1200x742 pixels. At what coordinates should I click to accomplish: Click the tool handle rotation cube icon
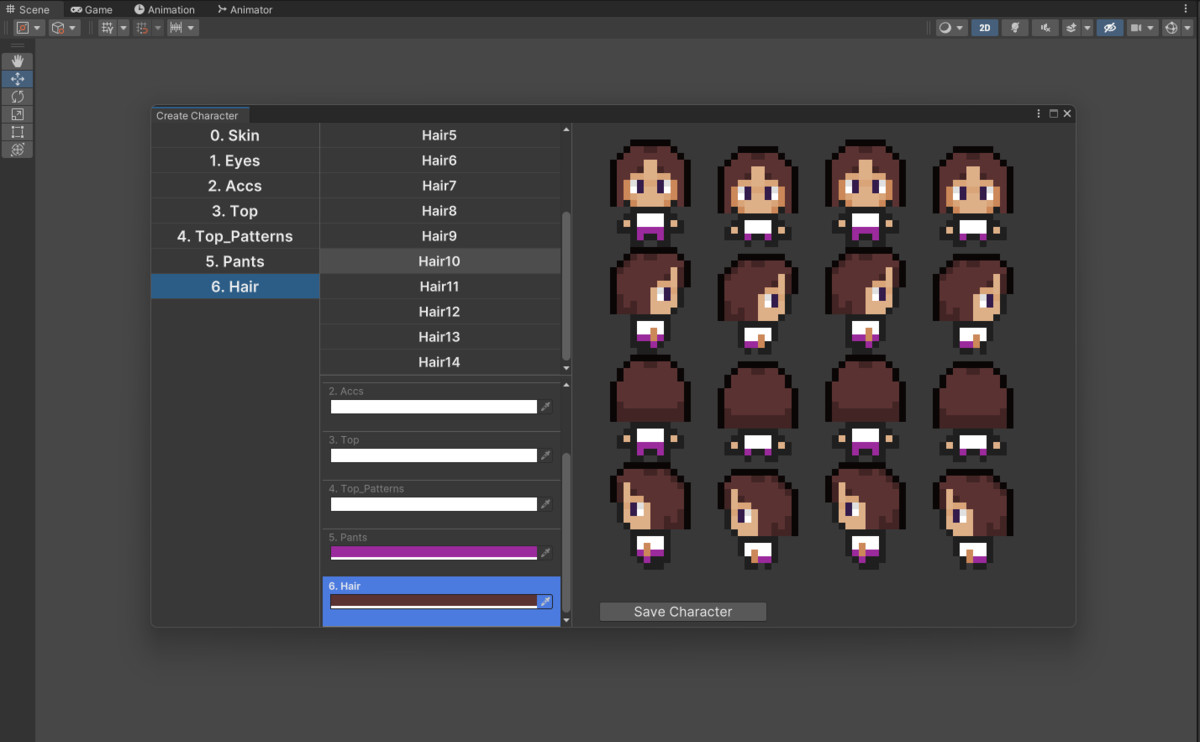[58, 28]
